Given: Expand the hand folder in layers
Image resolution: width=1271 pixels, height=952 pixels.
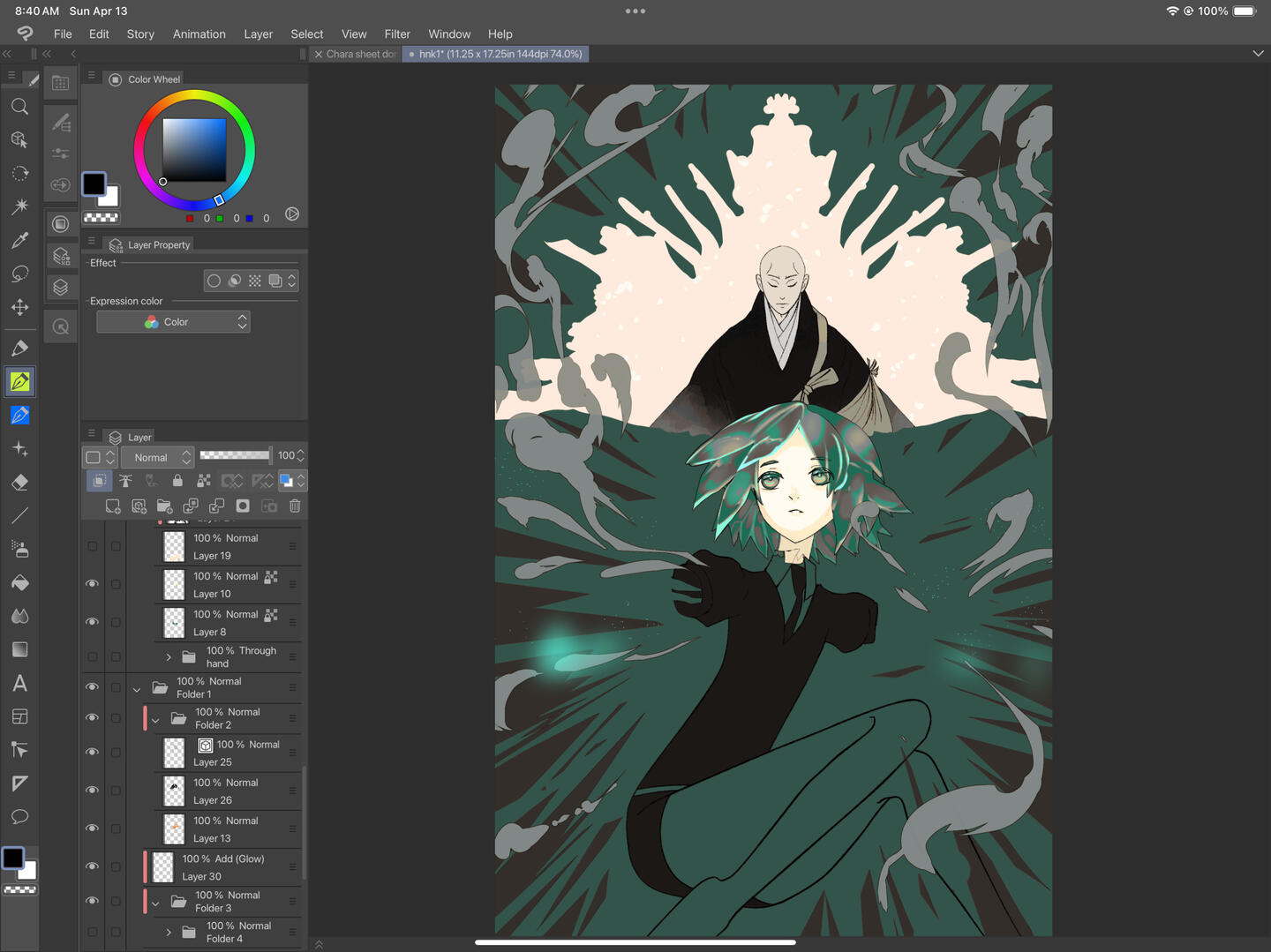Looking at the screenshot, I should pyautogui.click(x=169, y=656).
